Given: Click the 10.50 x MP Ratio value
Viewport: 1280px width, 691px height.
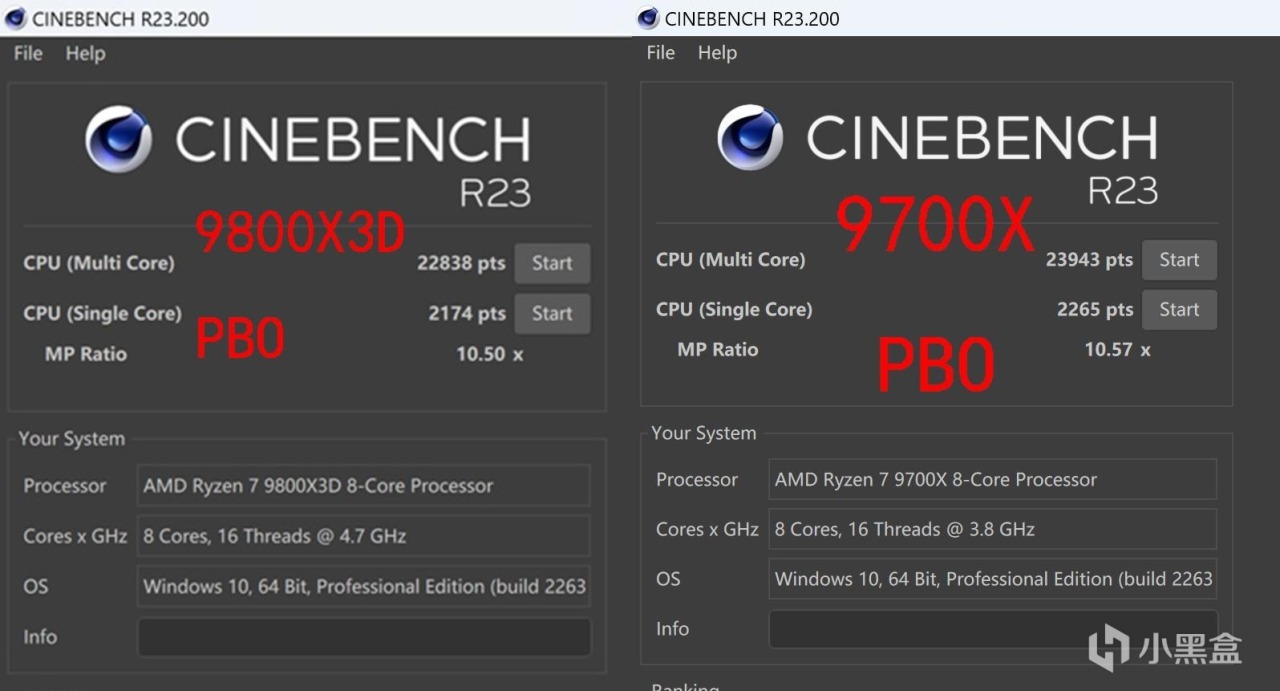Looking at the screenshot, I should (490, 354).
